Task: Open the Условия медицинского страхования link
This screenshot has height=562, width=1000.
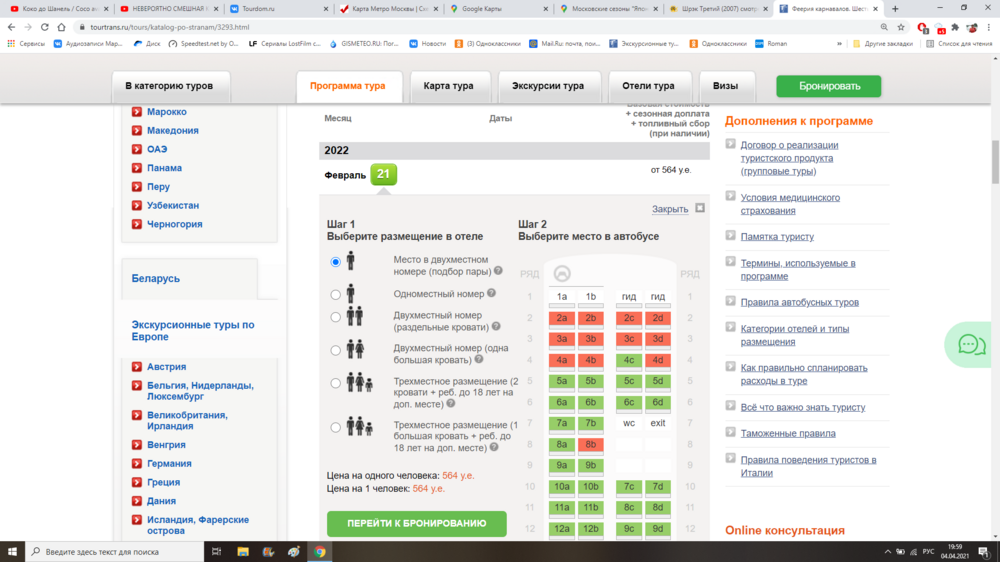Action: [x=789, y=204]
